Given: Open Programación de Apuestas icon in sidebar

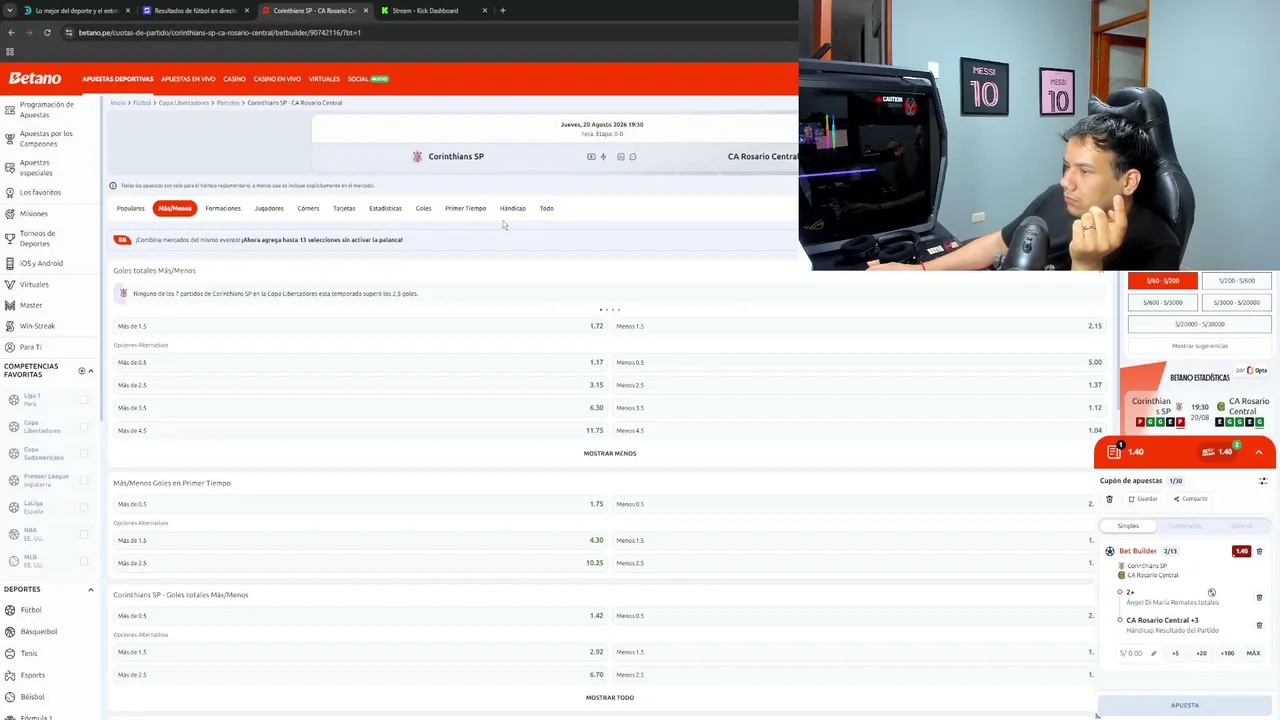Looking at the screenshot, I should tap(10, 109).
